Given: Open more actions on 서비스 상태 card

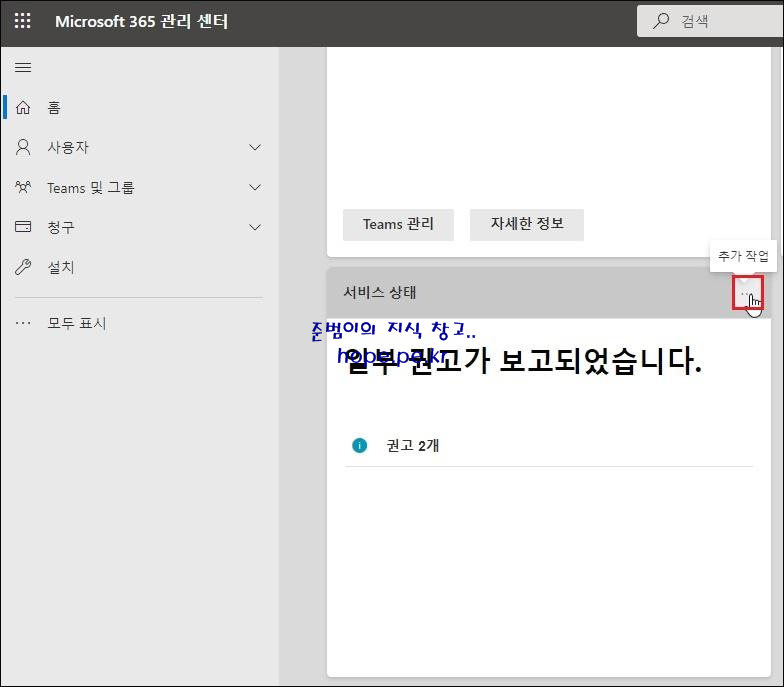Looking at the screenshot, I should coord(748,293).
